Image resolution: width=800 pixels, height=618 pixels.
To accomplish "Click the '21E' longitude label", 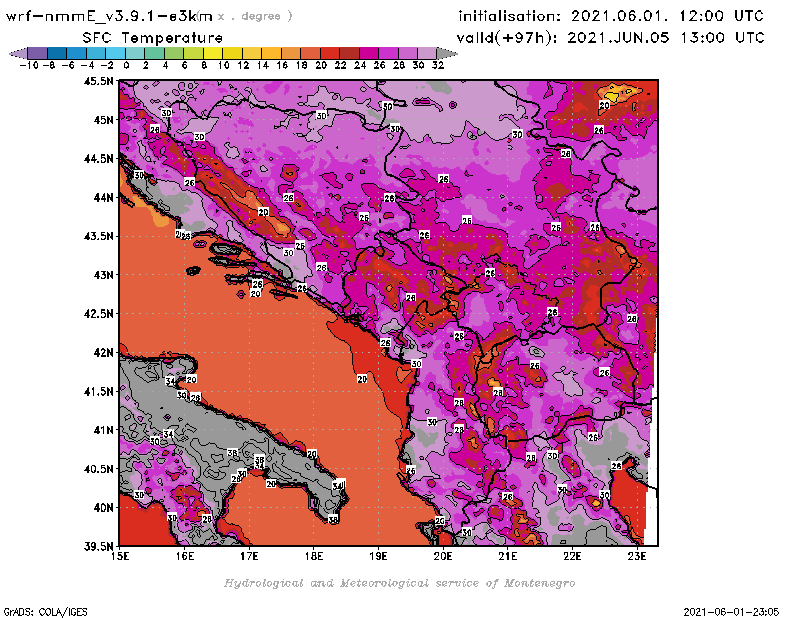I will tap(507, 556).
